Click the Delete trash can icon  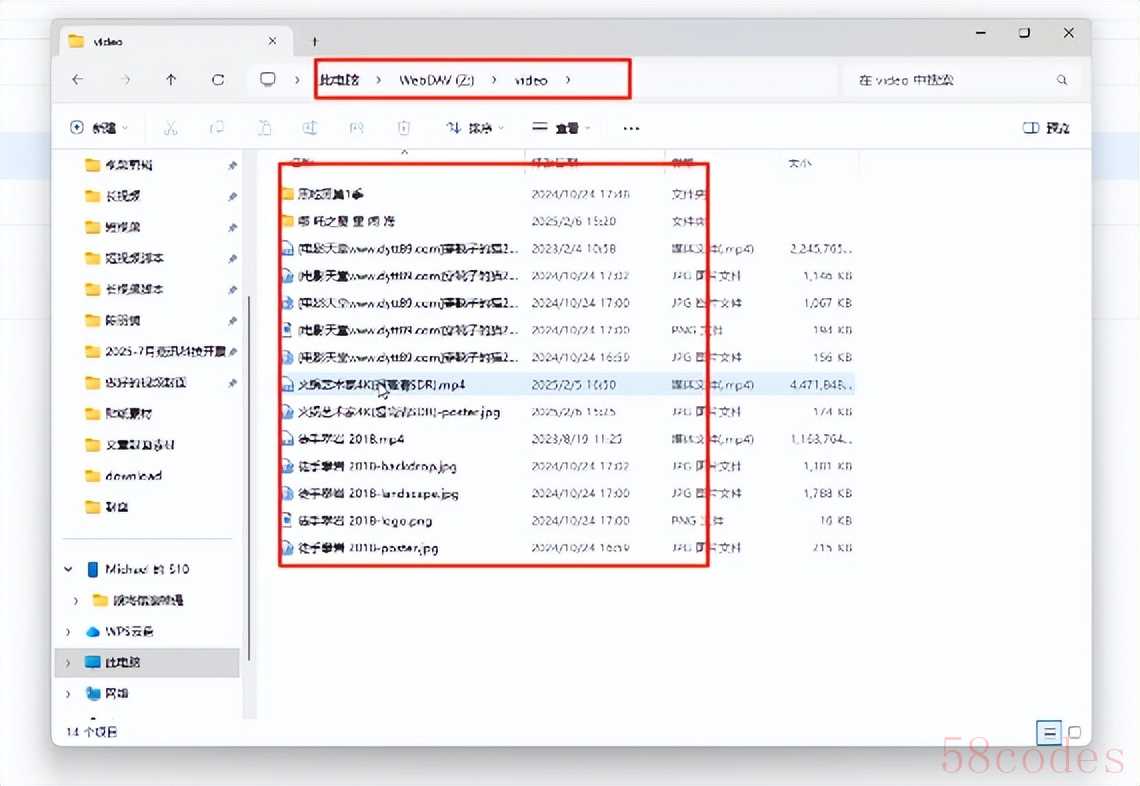[404, 128]
